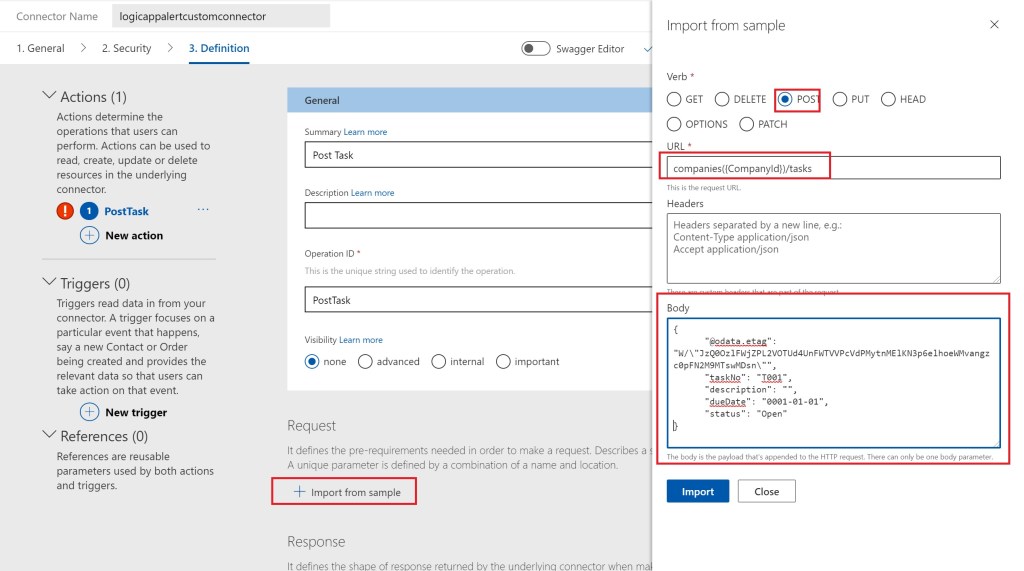Viewport: 1024px width, 571px height.
Task: Click inside the URL input field
Action: [x=833, y=168]
